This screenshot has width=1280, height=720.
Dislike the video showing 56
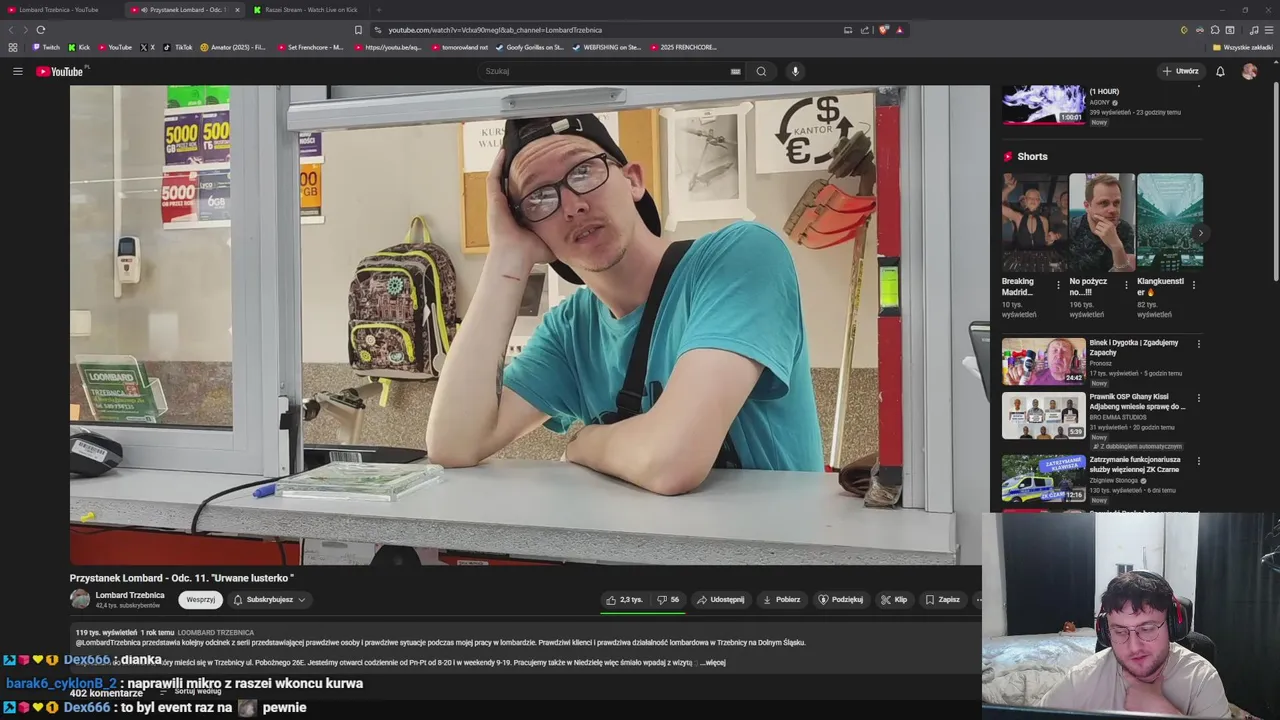[x=668, y=600]
